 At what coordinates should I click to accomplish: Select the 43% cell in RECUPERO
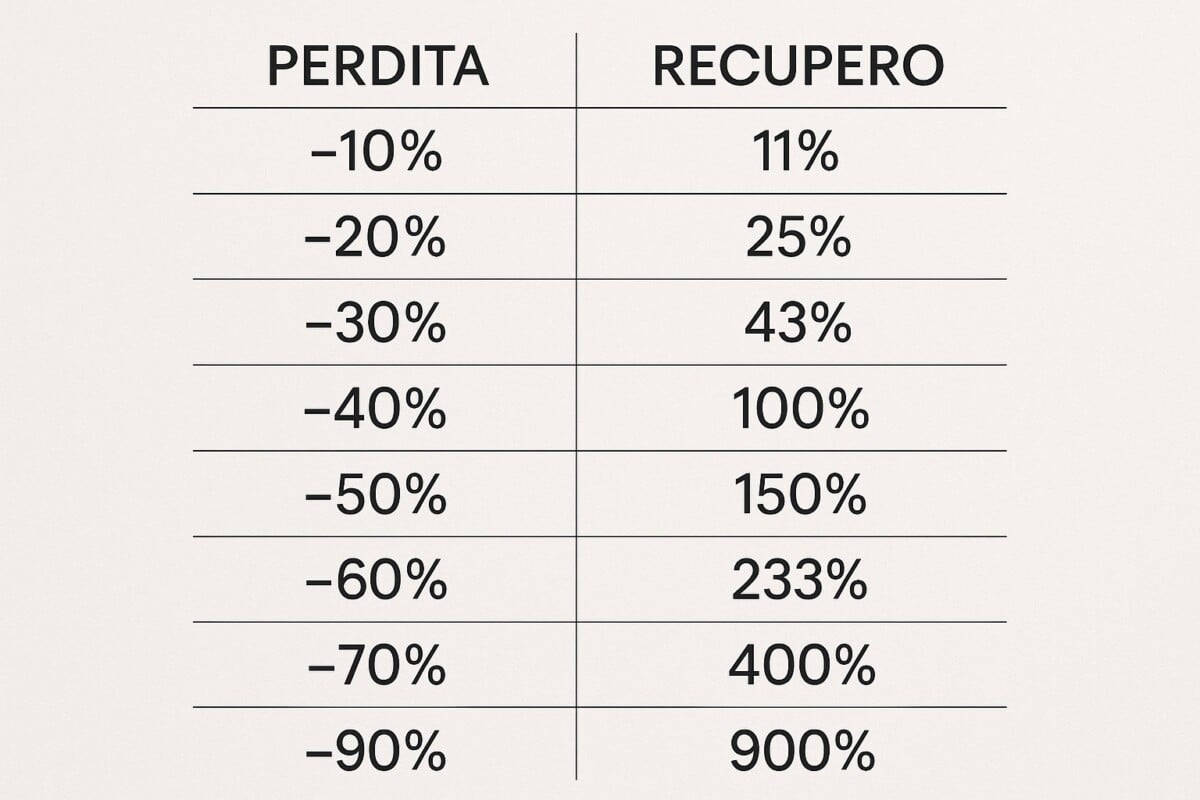798,325
